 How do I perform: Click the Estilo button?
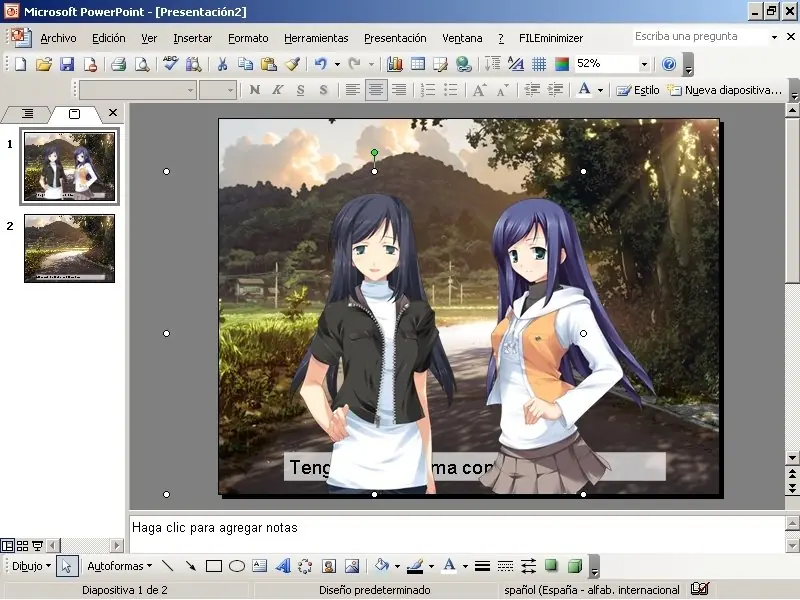click(638, 90)
